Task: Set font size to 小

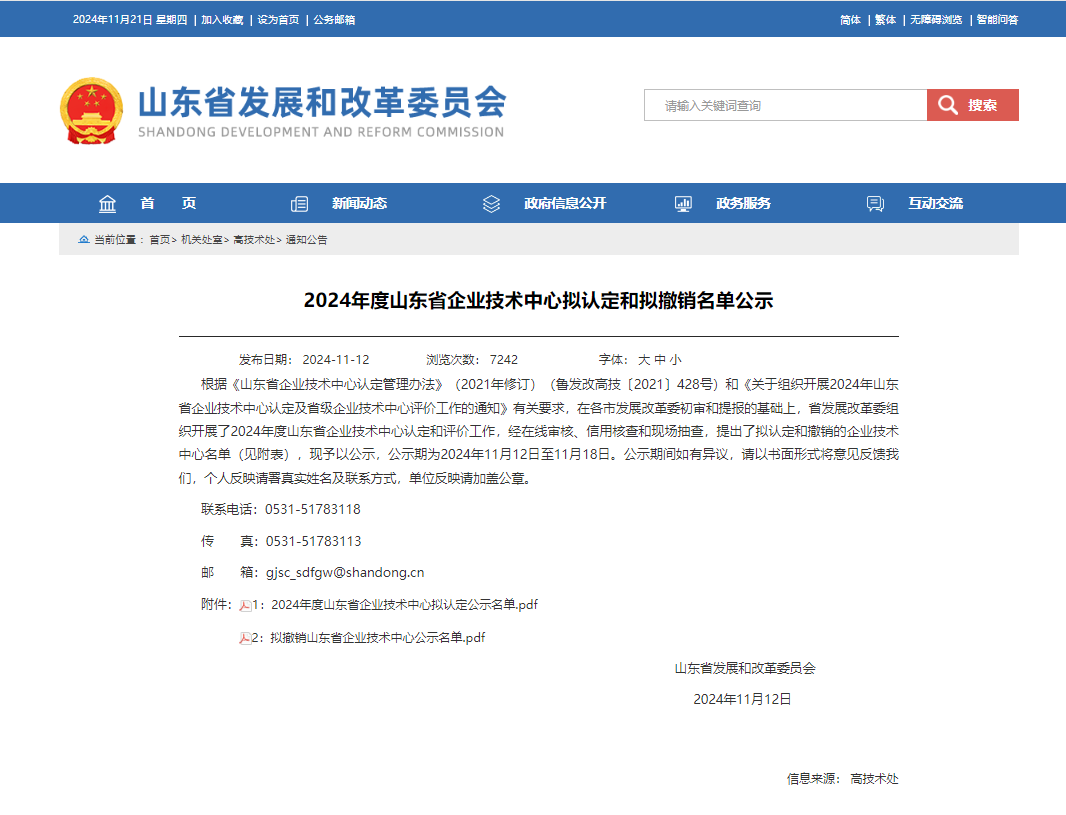Action: coord(676,360)
